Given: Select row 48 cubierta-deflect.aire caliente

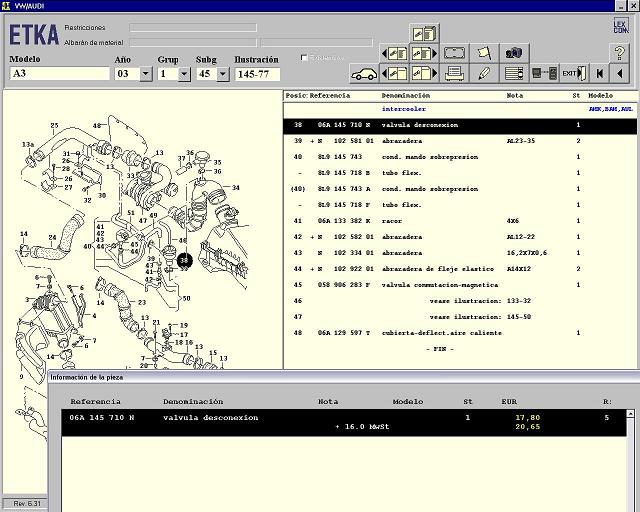Looking at the screenshot, I should pyautogui.click(x=460, y=333).
